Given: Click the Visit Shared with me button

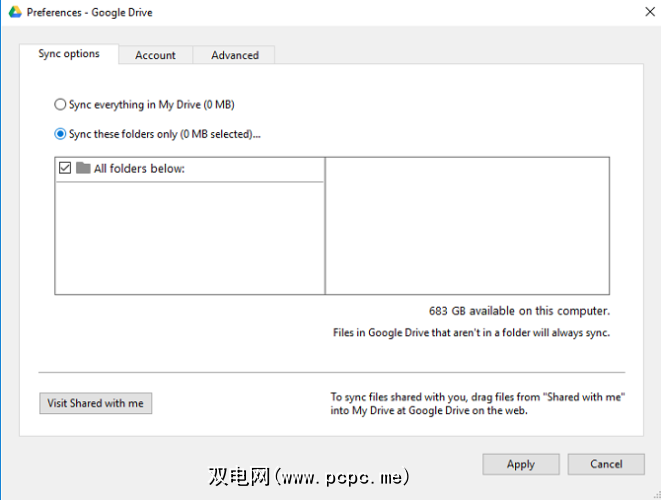Looking at the screenshot, I should coord(96,403).
